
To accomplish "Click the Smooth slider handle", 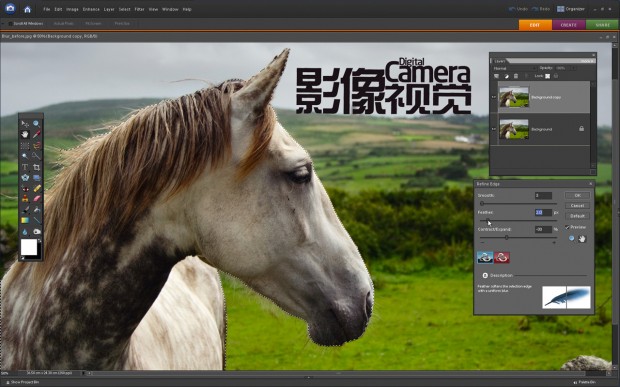I will click(x=482, y=203).
